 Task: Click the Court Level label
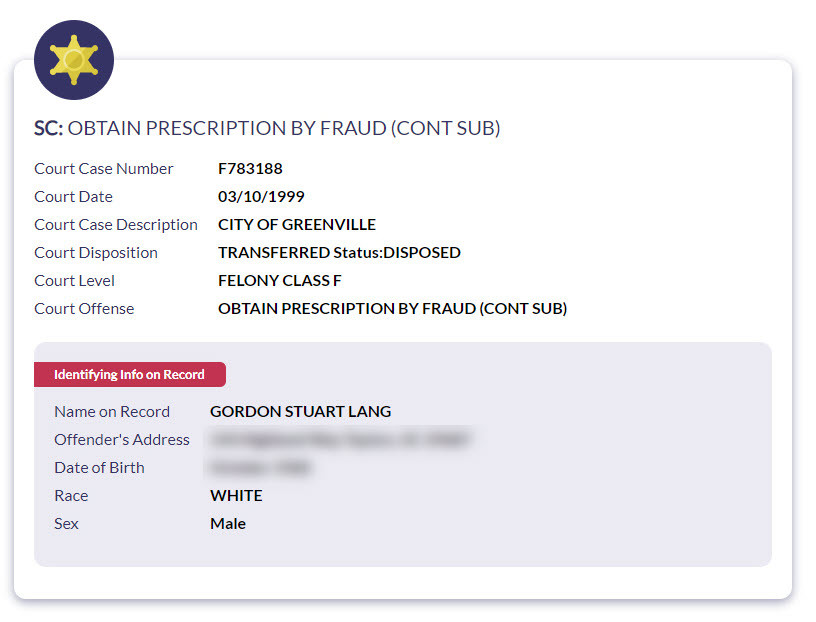75,281
